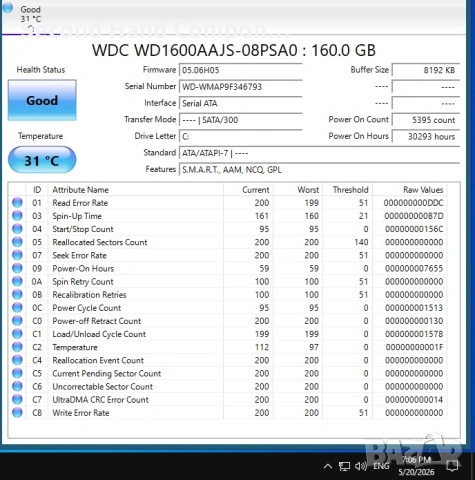Click the threshold value 140

click(x=361, y=242)
